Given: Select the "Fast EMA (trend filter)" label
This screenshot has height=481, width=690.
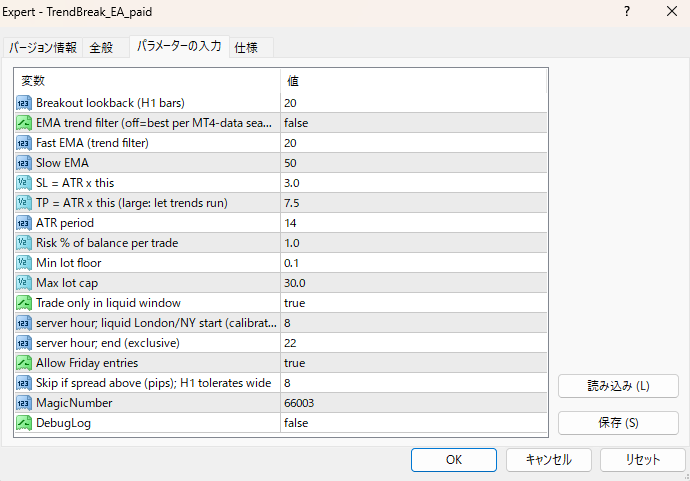Looking at the screenshot, I should click(92, 143).
